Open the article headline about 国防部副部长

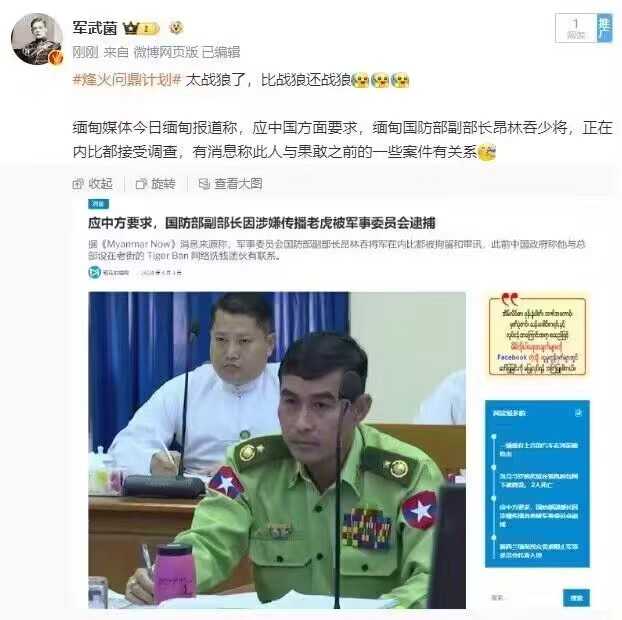(262, 223)
